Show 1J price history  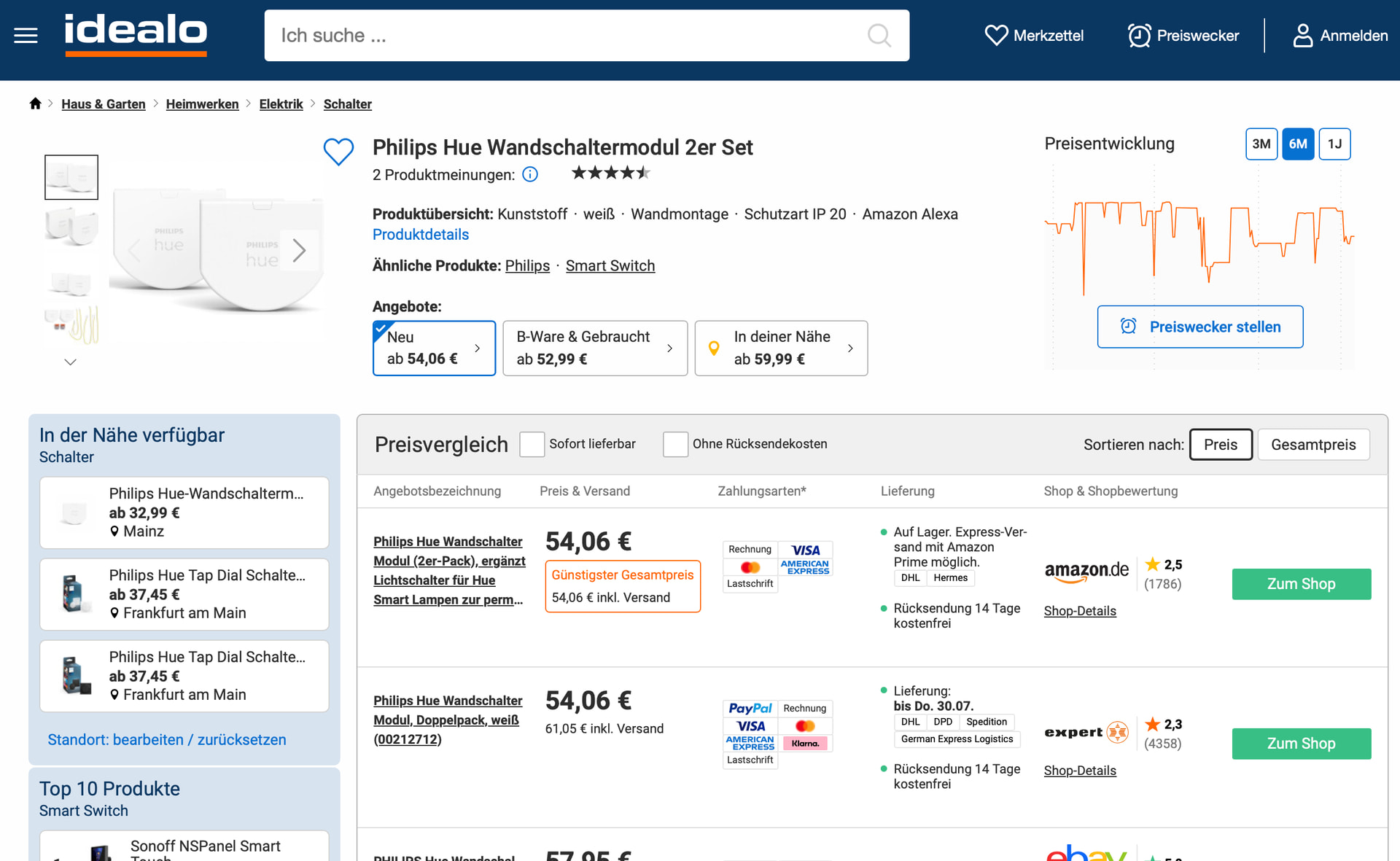click(x=1334, y=144)
